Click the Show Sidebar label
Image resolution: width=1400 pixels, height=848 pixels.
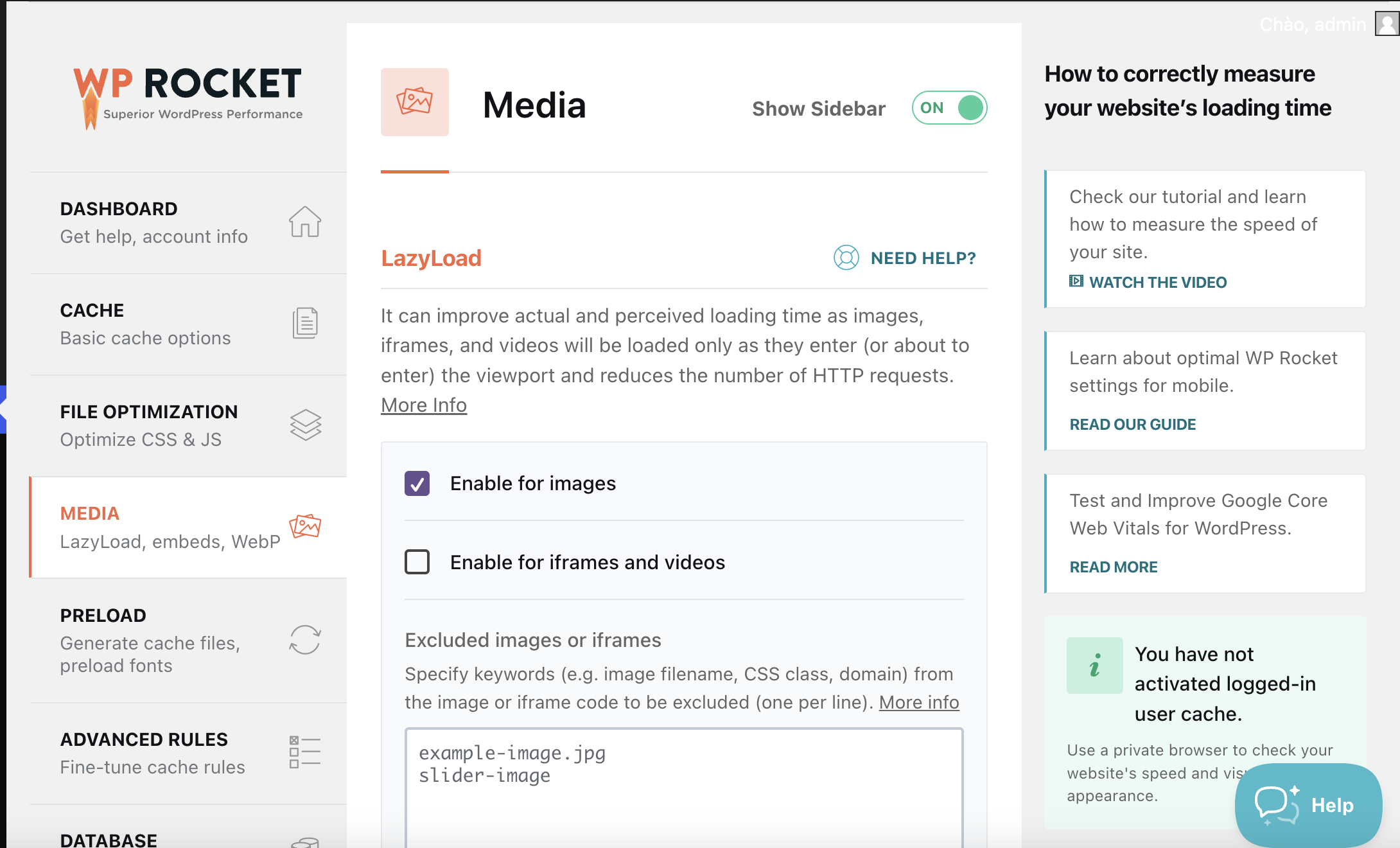pos(819,109)
